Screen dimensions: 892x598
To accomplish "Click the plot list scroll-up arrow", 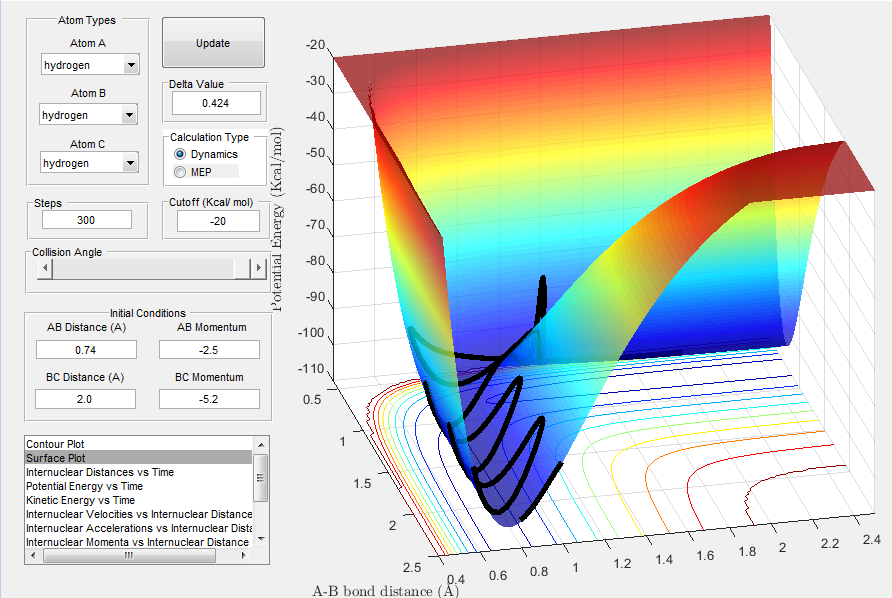I will click(261, 444).
